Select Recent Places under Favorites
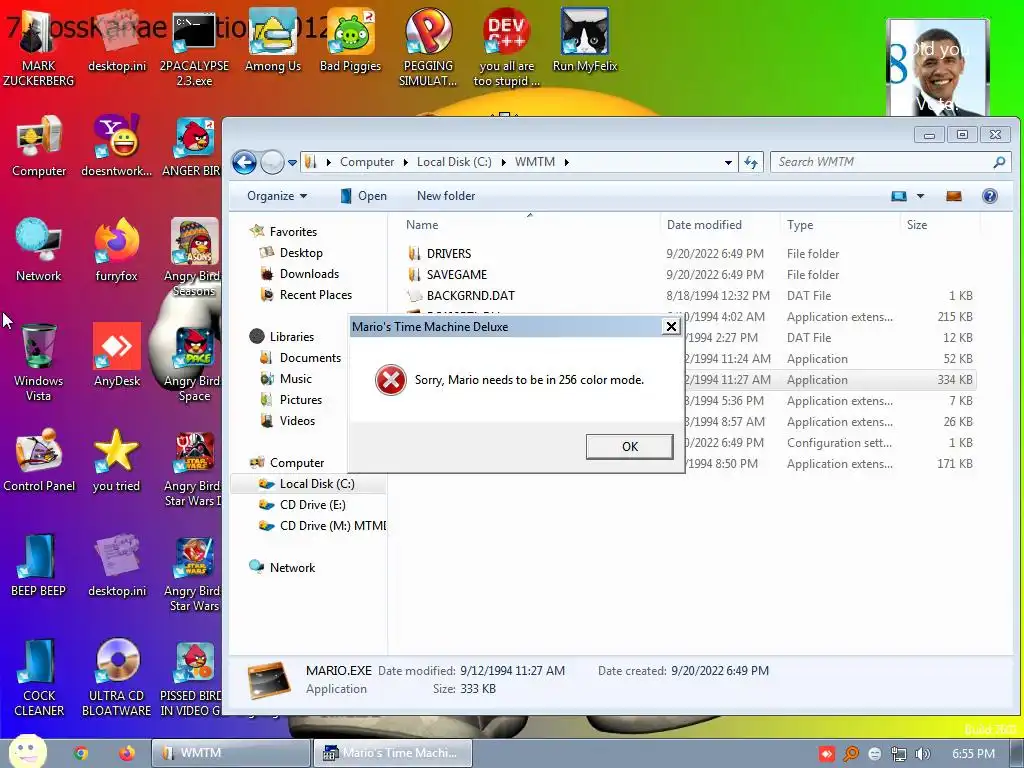Image resolution: width=1024 pixels, height=768 pixels. click(x=315, y=295)
